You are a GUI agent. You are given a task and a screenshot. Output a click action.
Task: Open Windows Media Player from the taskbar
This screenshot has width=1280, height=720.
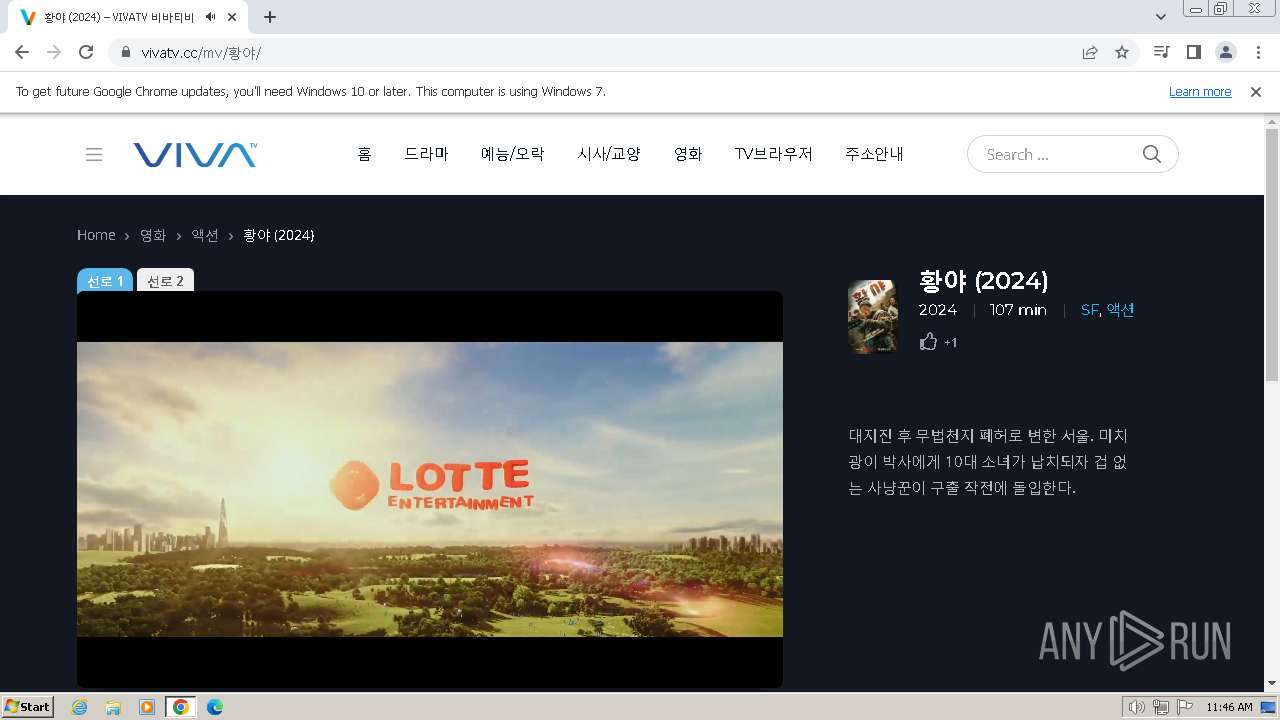[147, 707]
